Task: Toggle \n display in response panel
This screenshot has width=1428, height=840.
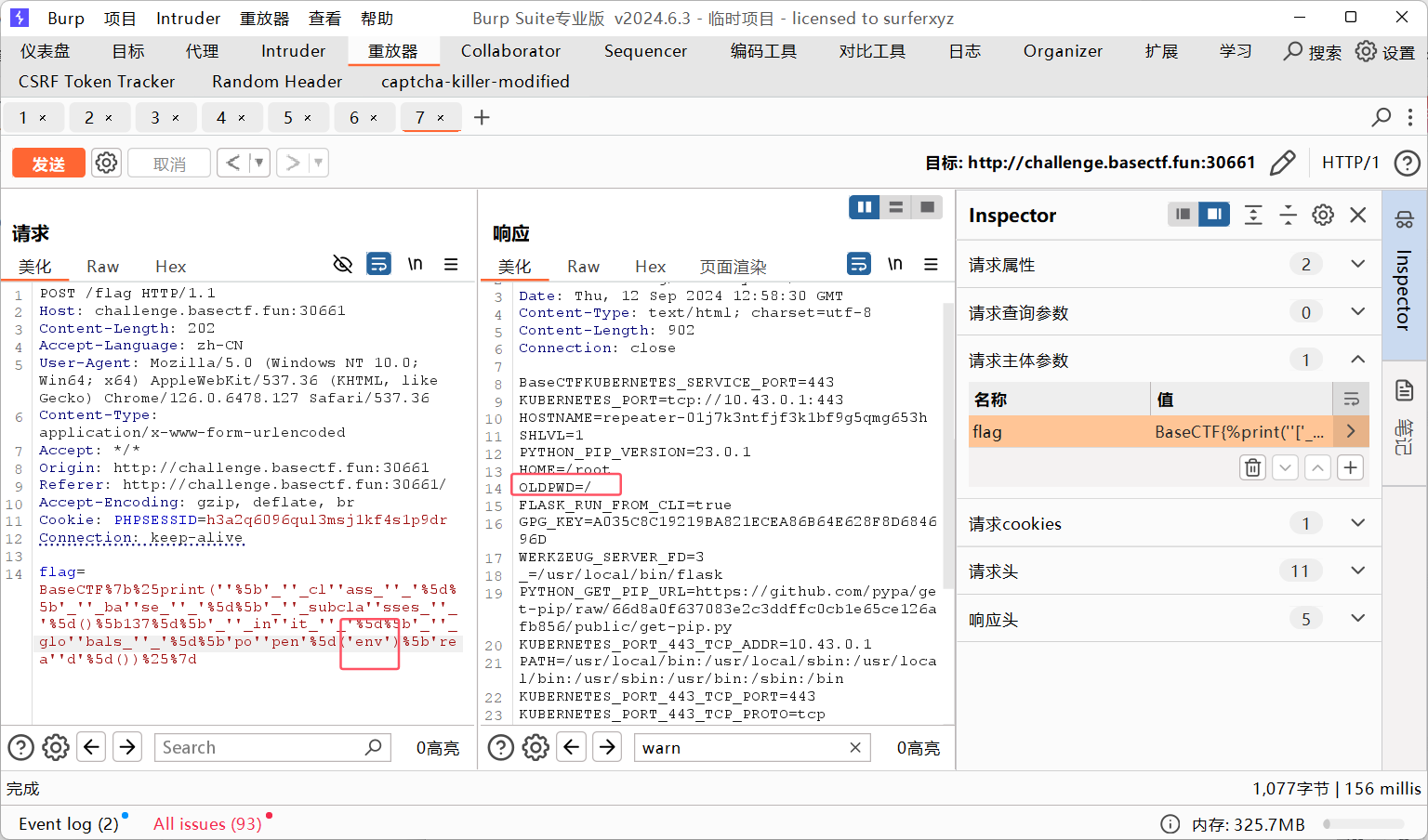Action: (x=894, y=264)
